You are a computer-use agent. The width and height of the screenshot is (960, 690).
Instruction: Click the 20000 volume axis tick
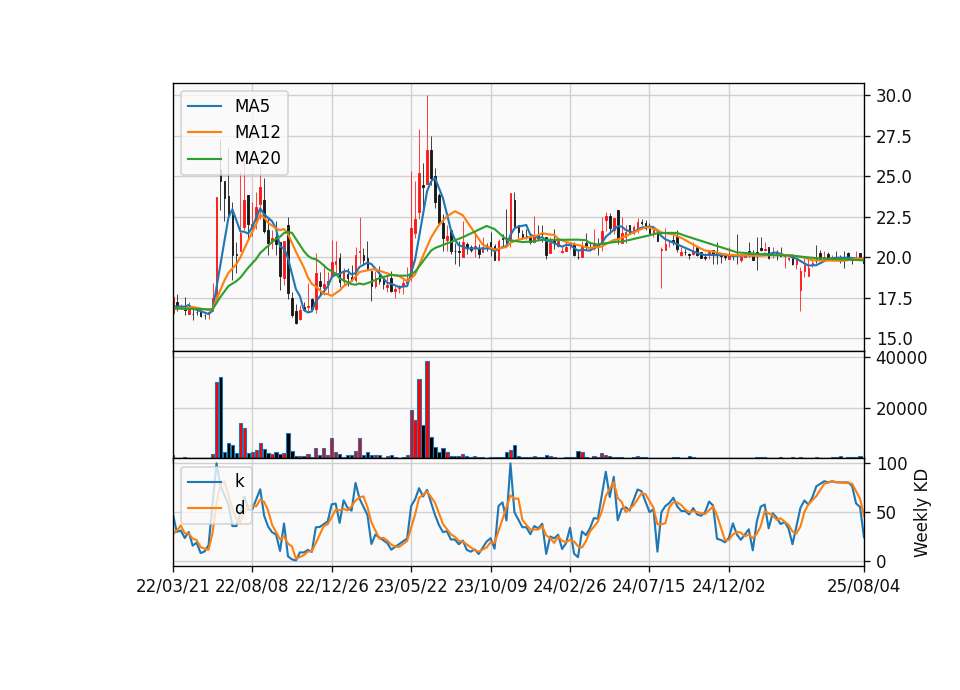tap(901, 409)
